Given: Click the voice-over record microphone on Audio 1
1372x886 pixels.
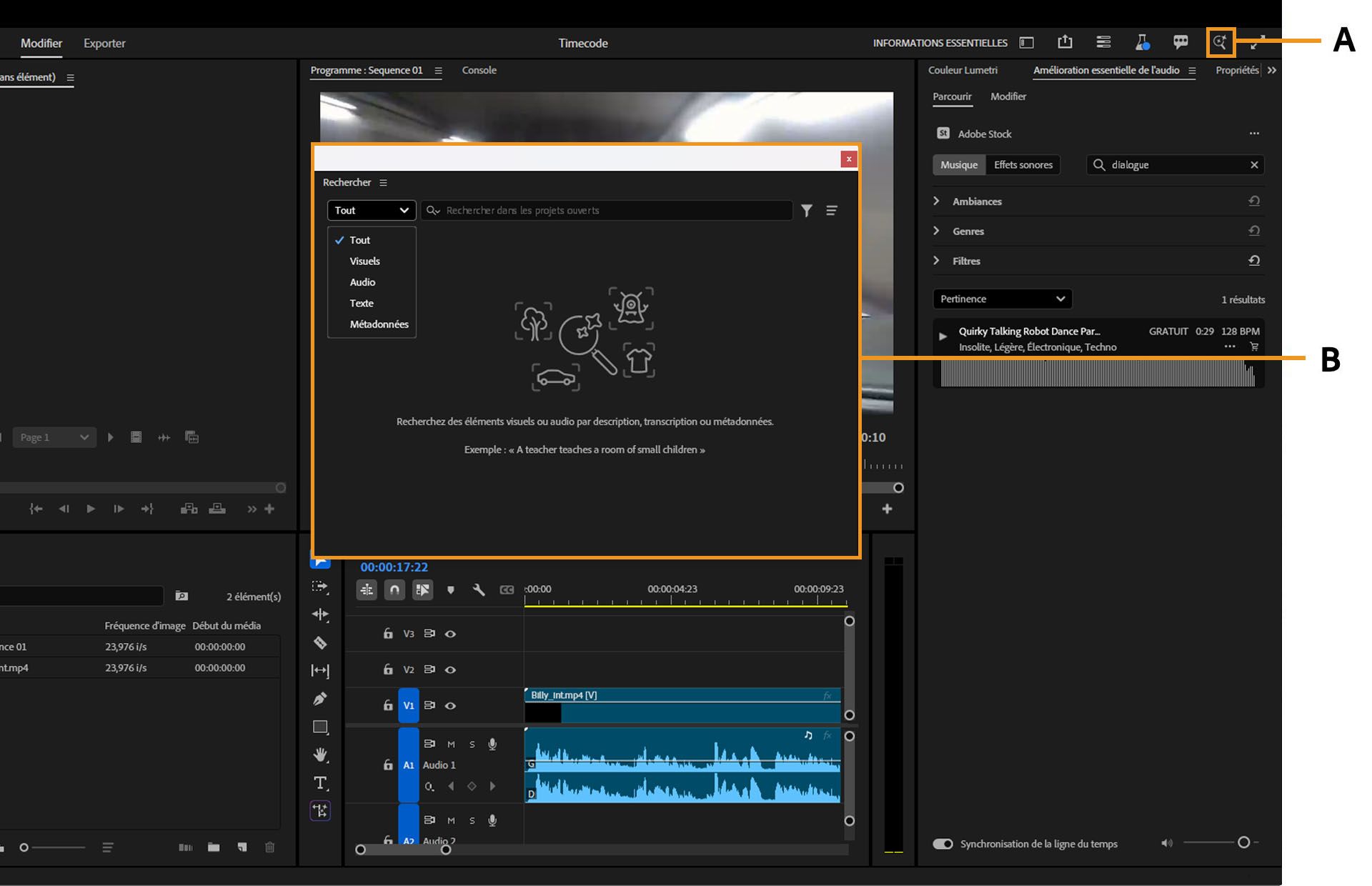Looking at the screenshot, I should (x=492, y=744).
